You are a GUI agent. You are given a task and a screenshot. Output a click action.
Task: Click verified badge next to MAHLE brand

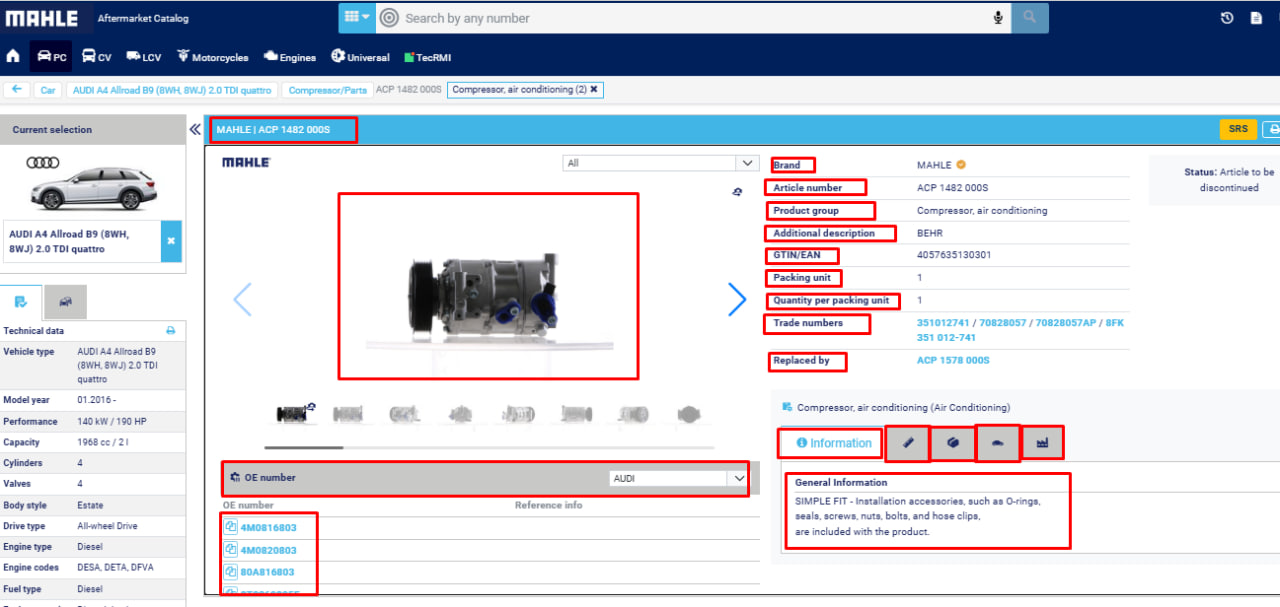(x=961, y=165)
